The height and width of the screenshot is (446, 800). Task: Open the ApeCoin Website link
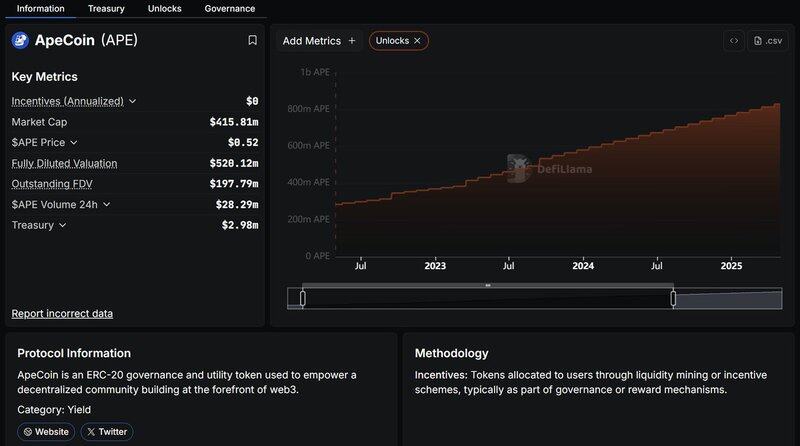click(x=46, y=432)
